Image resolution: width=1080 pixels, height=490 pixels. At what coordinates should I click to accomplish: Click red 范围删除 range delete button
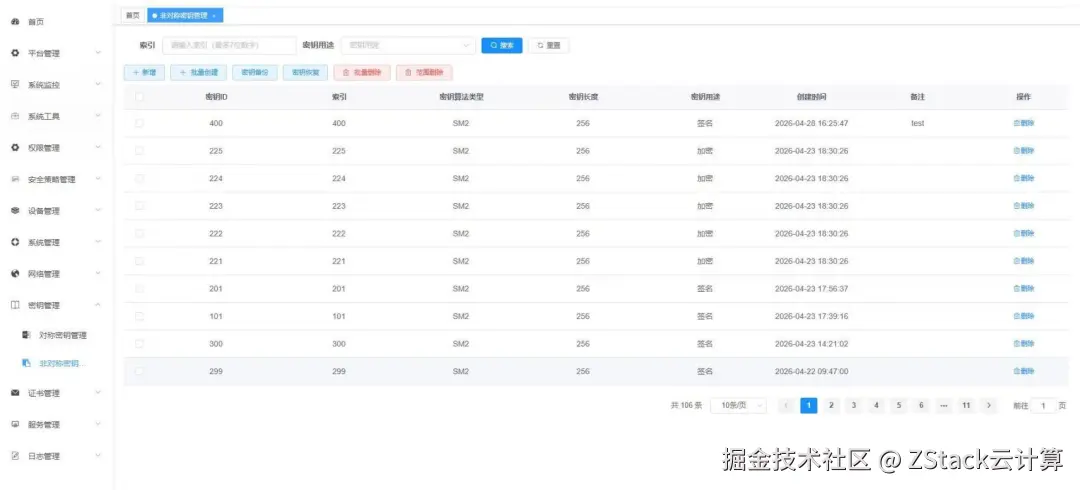pyautogui.click(x=424, y=72)
